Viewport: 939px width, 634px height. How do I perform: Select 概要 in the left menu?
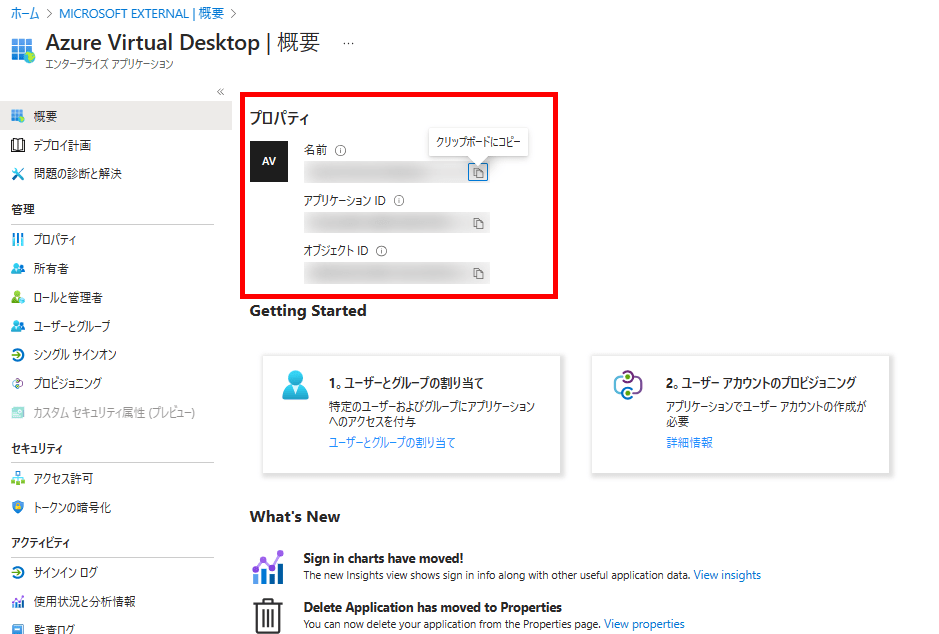pyautogui.click(x=116, y=116)
